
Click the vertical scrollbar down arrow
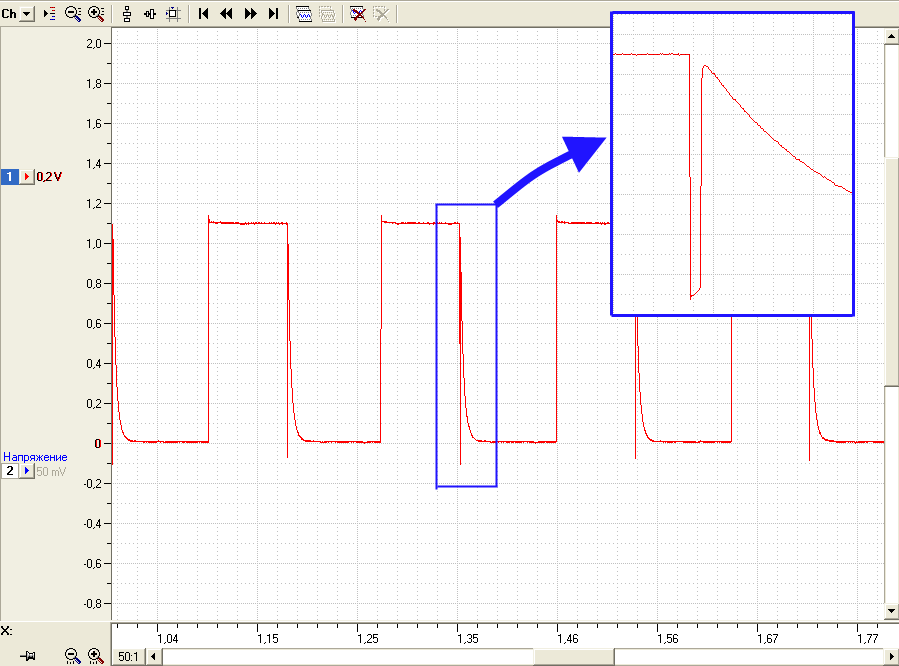pos(892,611)
